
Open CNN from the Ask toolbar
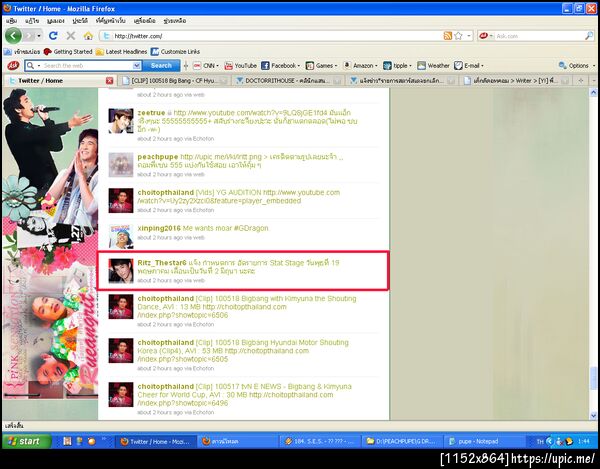pyautogui.click(x=206, y=66)
